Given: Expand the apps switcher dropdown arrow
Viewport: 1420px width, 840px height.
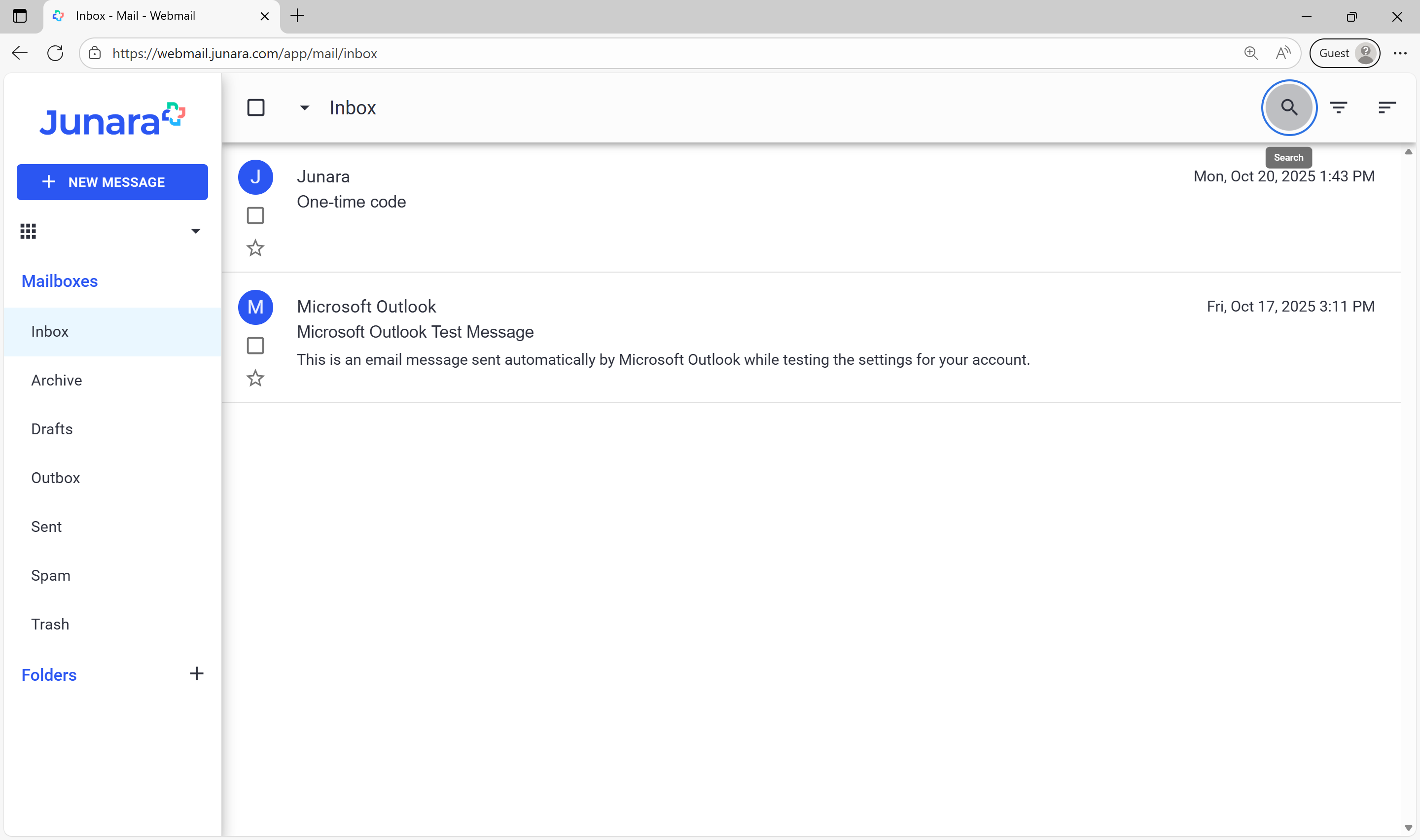Looking at the screenshot, I should click(196, 231).
